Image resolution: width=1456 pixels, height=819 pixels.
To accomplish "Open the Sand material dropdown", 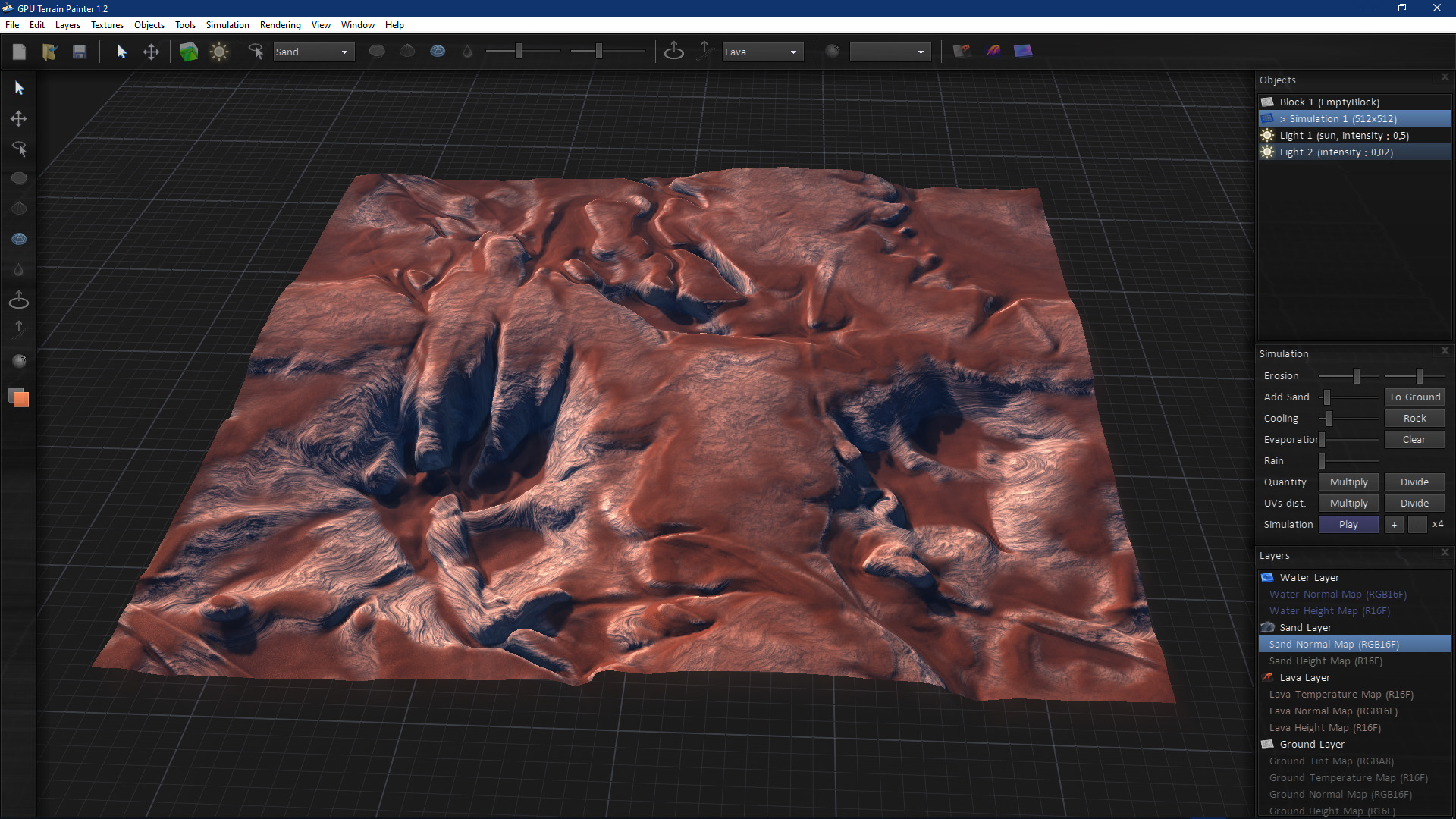I will tap(313, 52).
